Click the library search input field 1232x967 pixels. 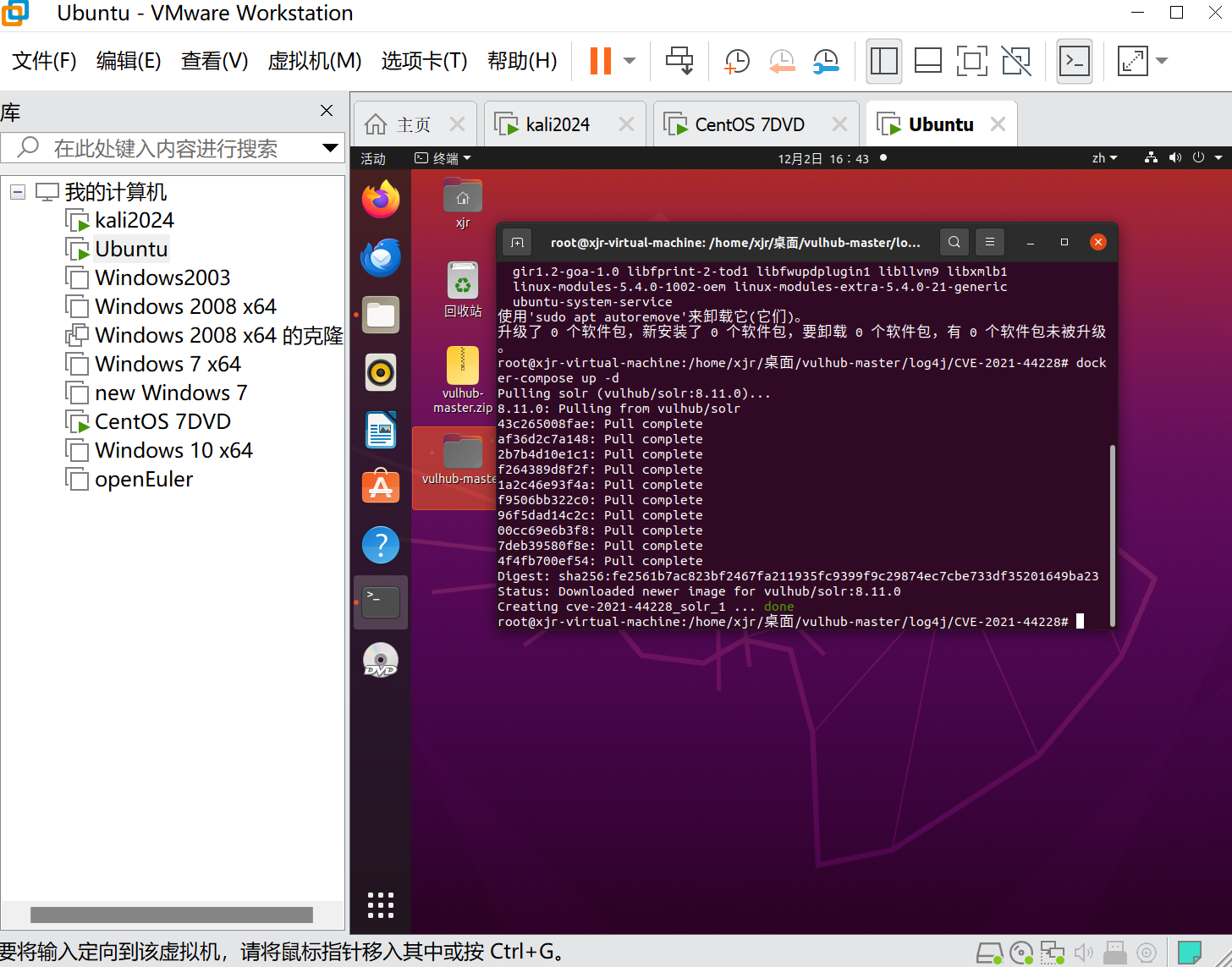[161, 148]
